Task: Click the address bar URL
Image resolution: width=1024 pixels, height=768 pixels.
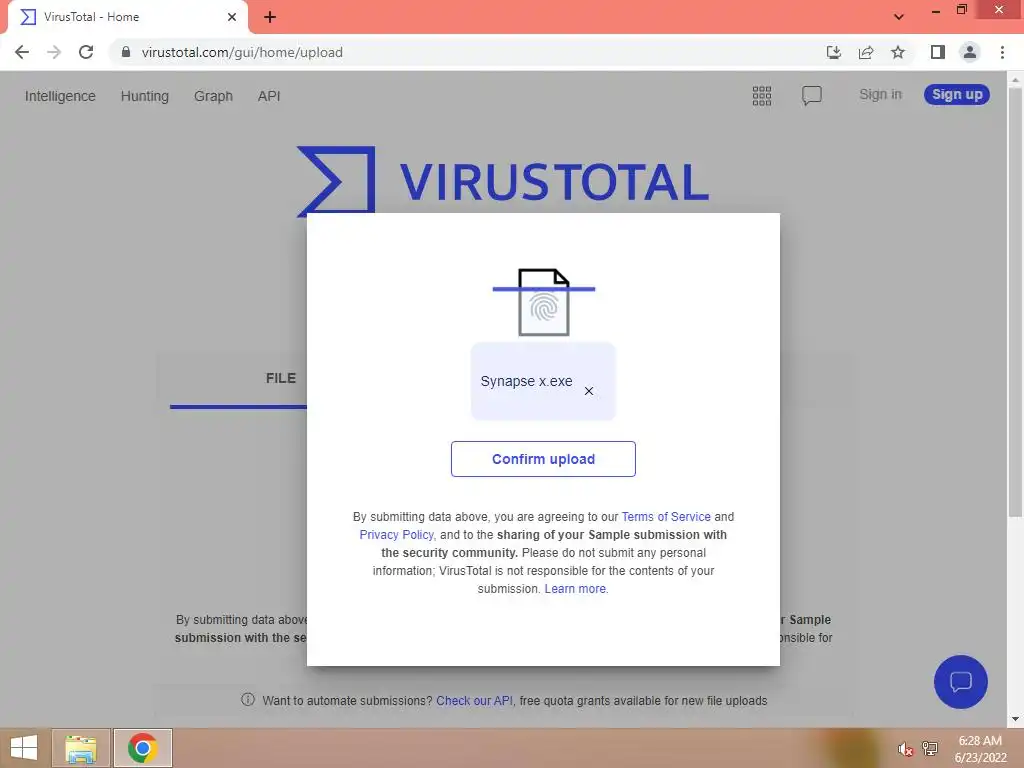Action: coord(242,52)
